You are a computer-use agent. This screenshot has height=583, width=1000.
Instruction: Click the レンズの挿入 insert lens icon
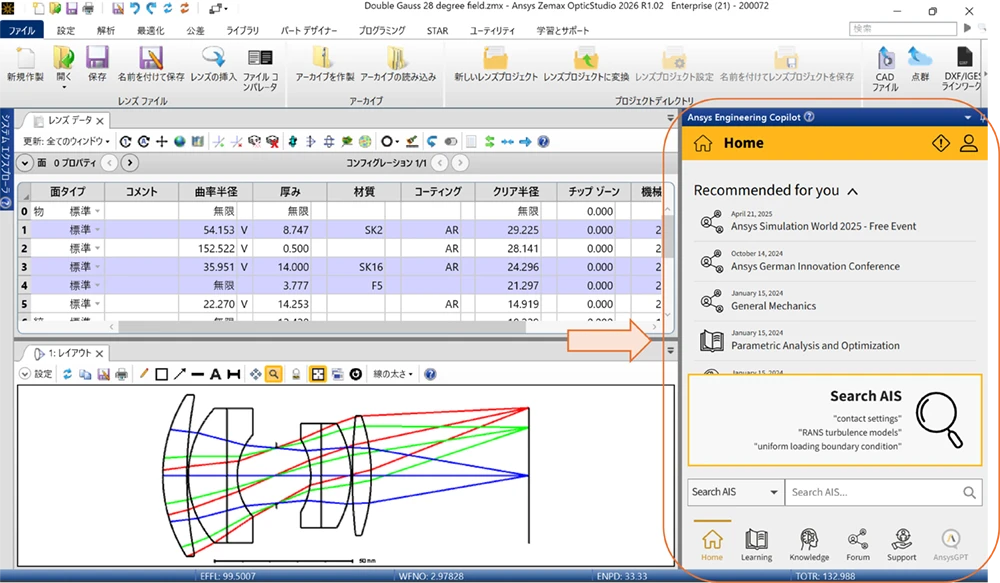tap(213, 57)
